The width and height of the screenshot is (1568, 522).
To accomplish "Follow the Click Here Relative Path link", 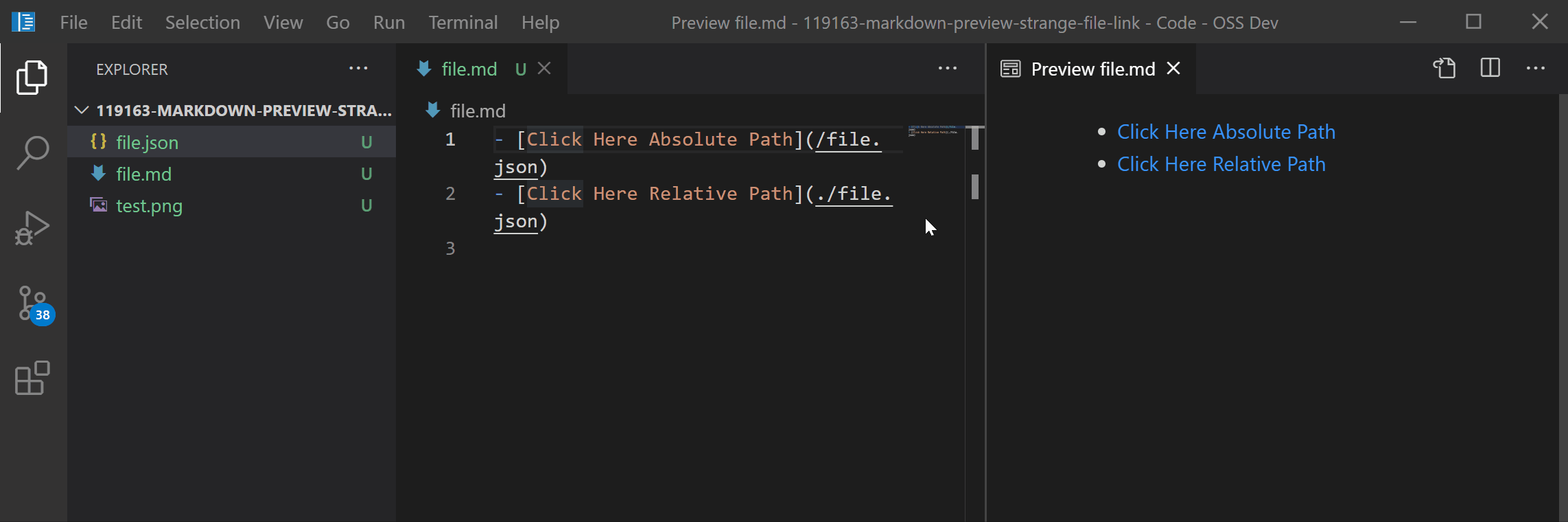I will click(x=1221, y=163).
